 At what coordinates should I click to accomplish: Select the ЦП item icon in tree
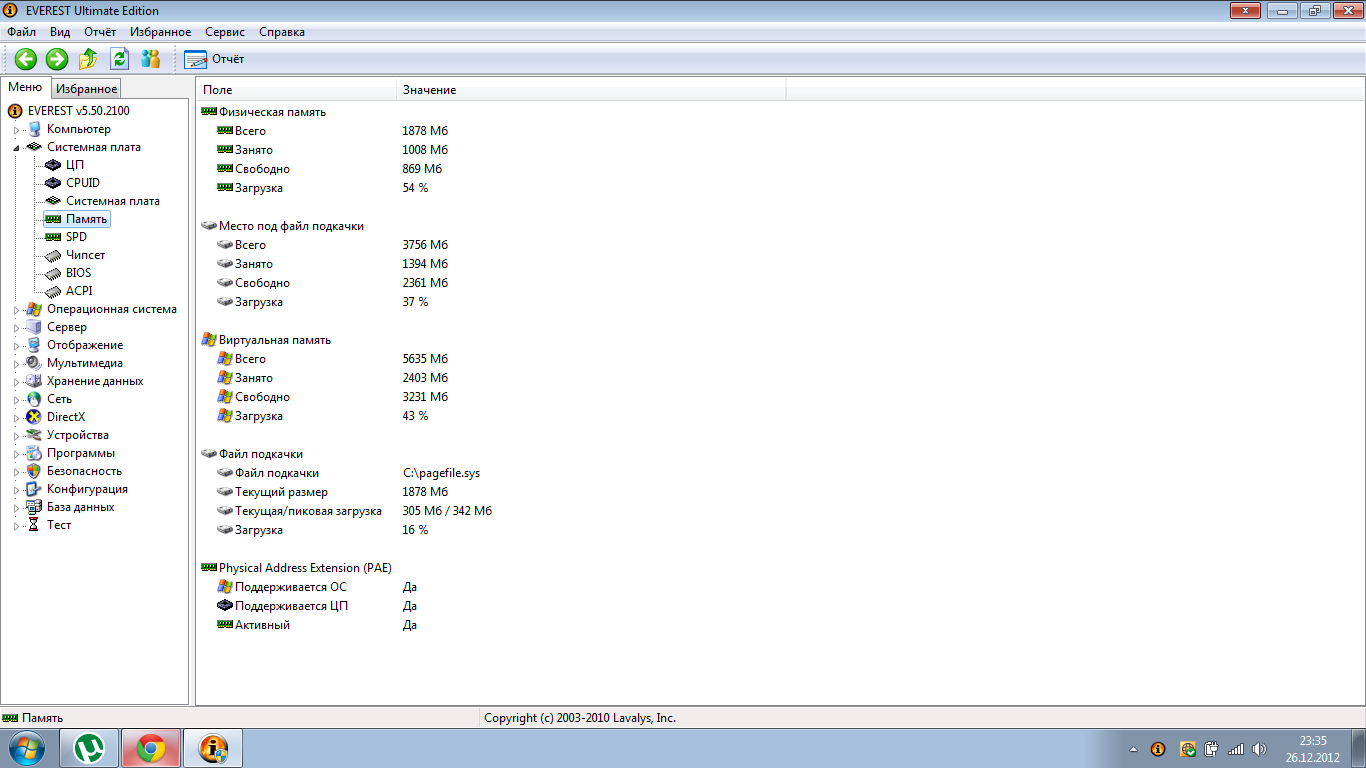[x=53, y=165]
